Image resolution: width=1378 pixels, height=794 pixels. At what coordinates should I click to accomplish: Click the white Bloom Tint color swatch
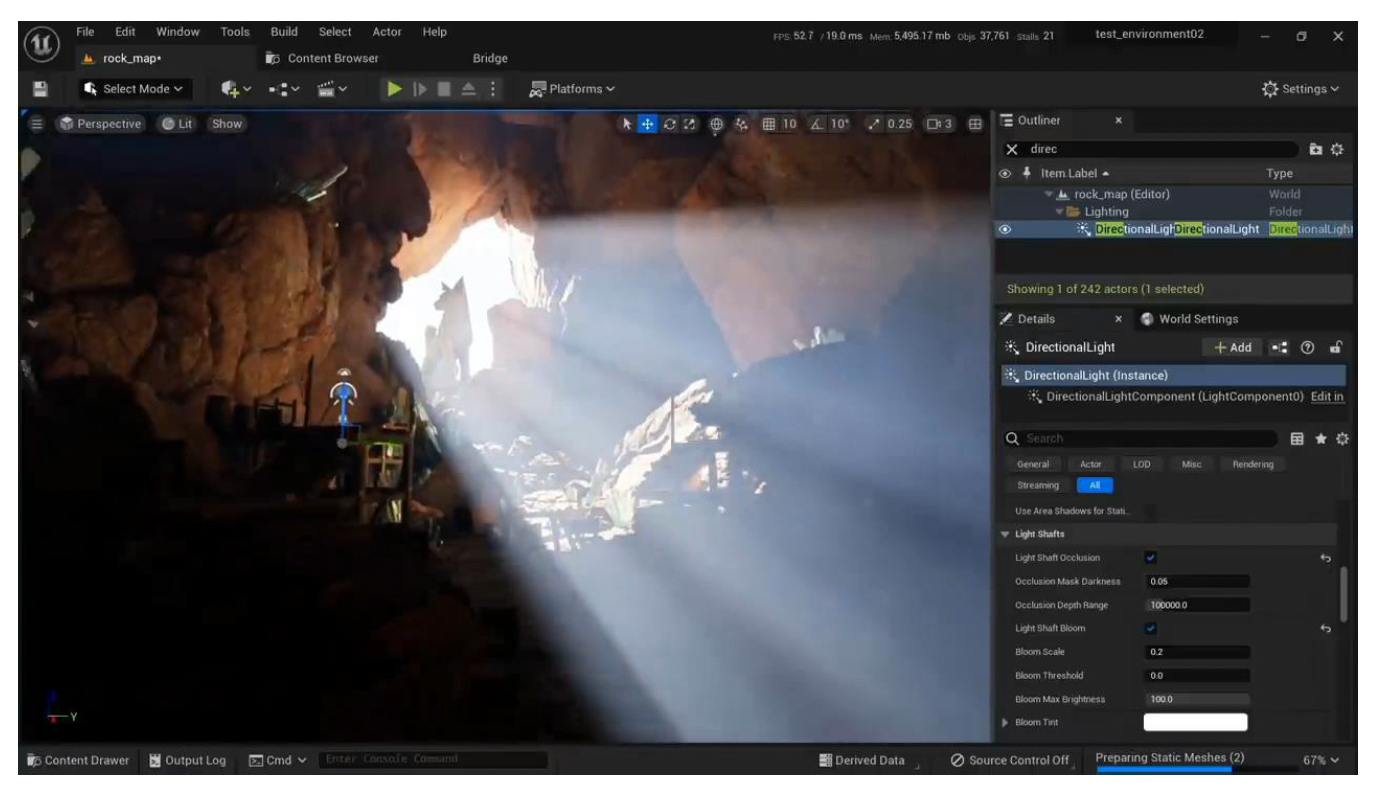pos(1195,722)
